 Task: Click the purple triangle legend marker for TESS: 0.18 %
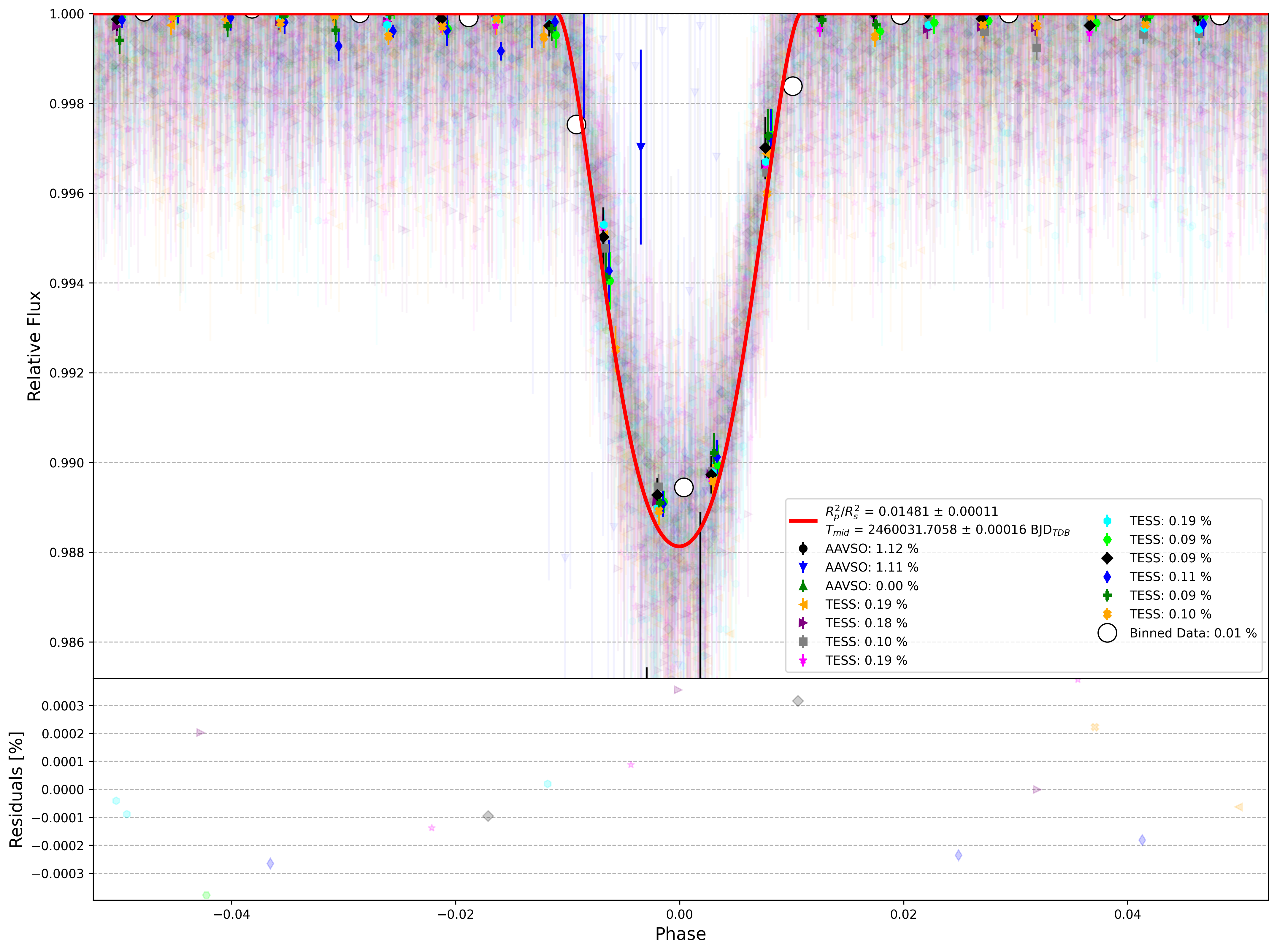click(x=803, y=623)
